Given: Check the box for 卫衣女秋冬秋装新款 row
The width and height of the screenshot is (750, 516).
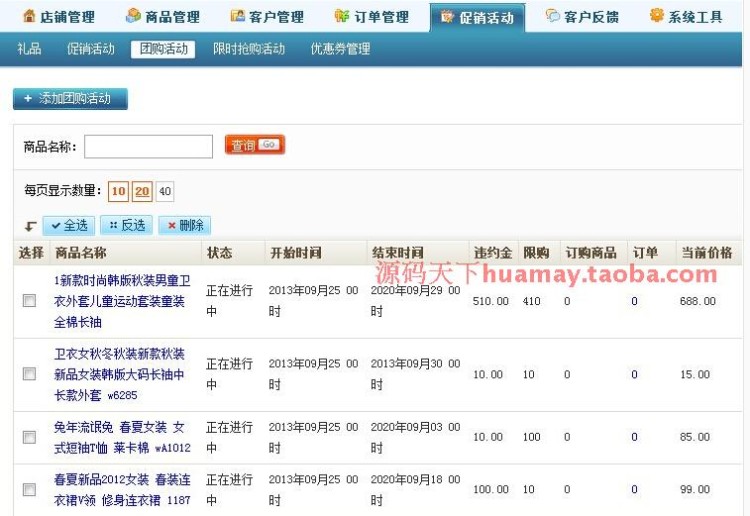Looking at the screenshot, I should (x=29, y=373).
